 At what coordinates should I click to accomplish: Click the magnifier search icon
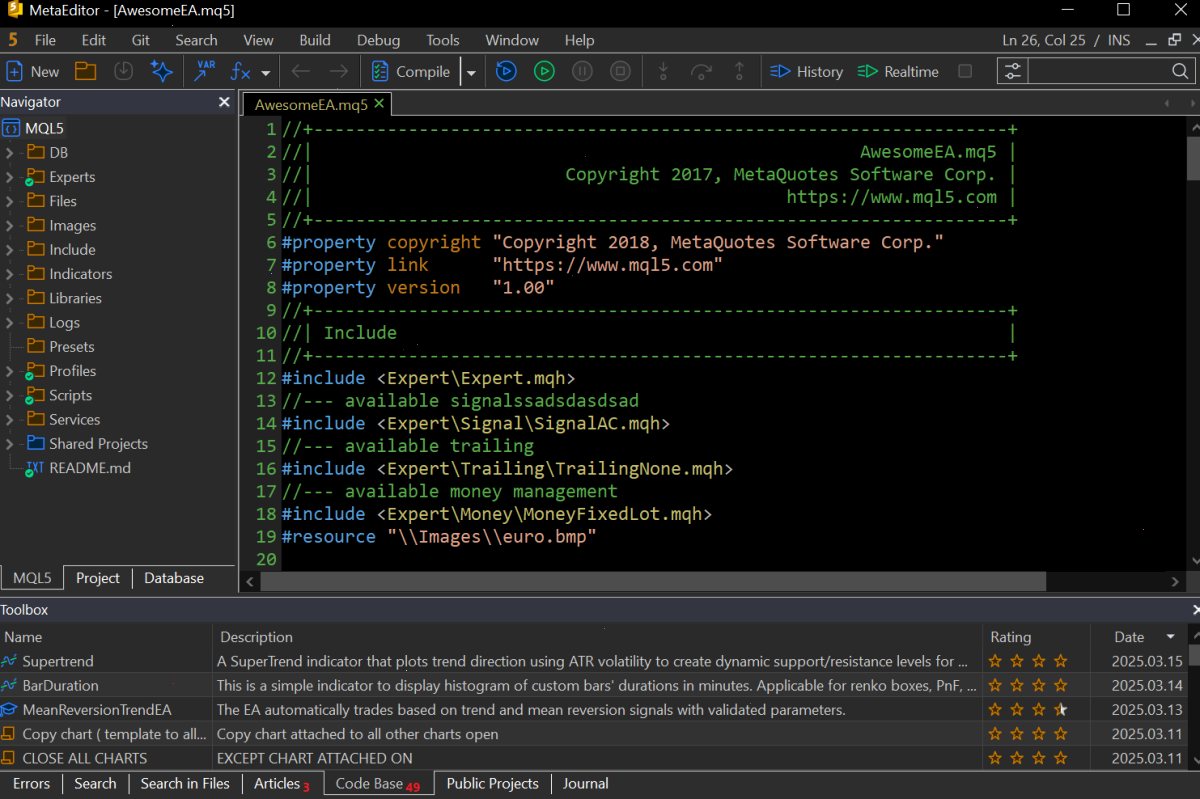coord(1180,71)
